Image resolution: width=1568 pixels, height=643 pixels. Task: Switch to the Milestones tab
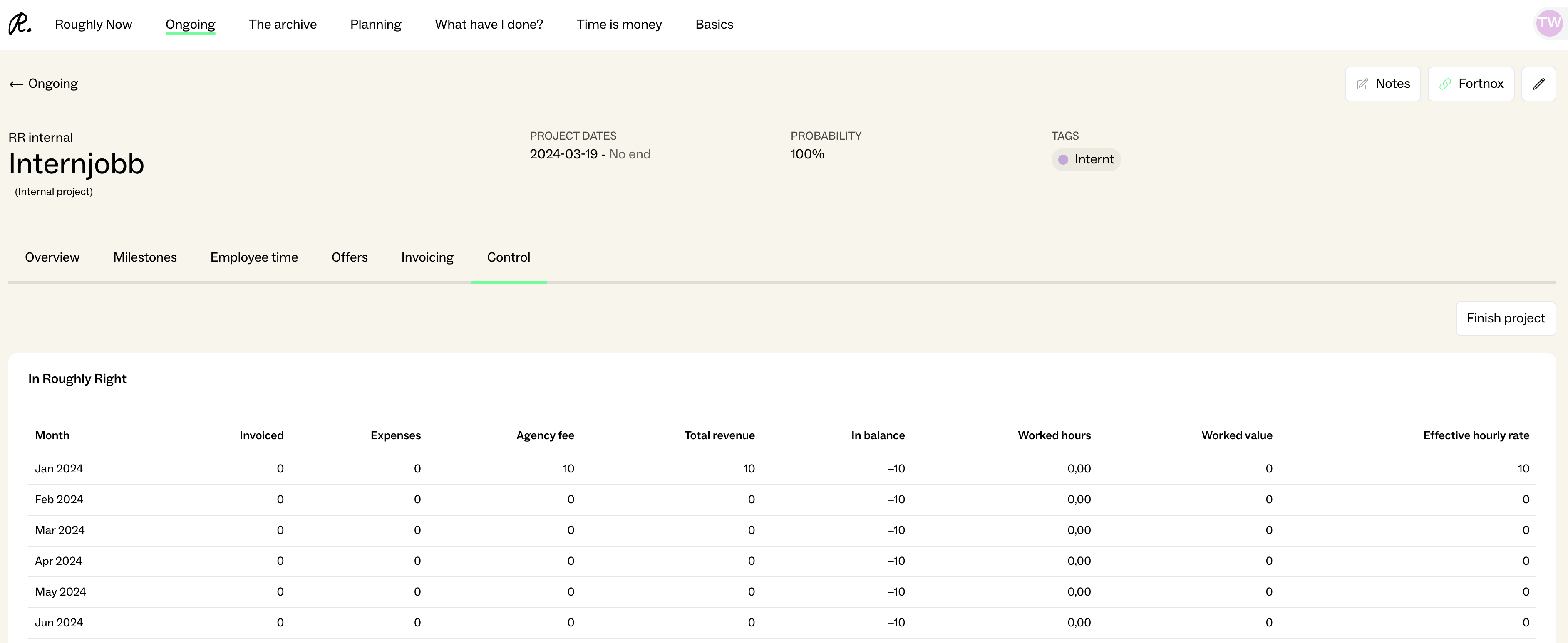coord(145,257)
